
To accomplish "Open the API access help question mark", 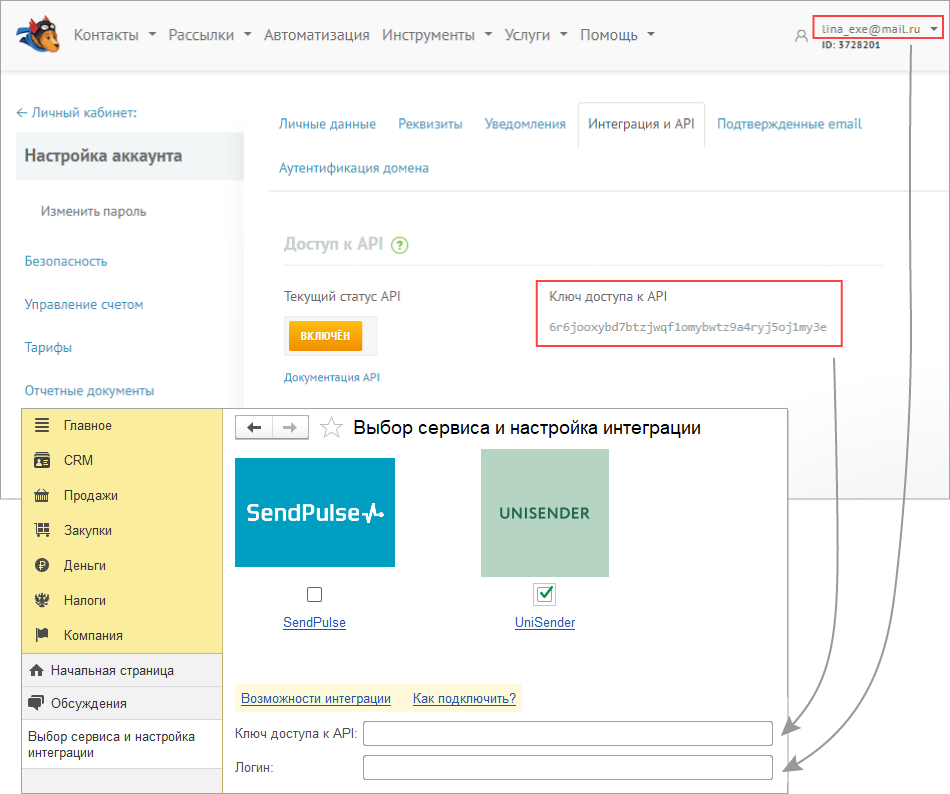I will click(399, 245).
